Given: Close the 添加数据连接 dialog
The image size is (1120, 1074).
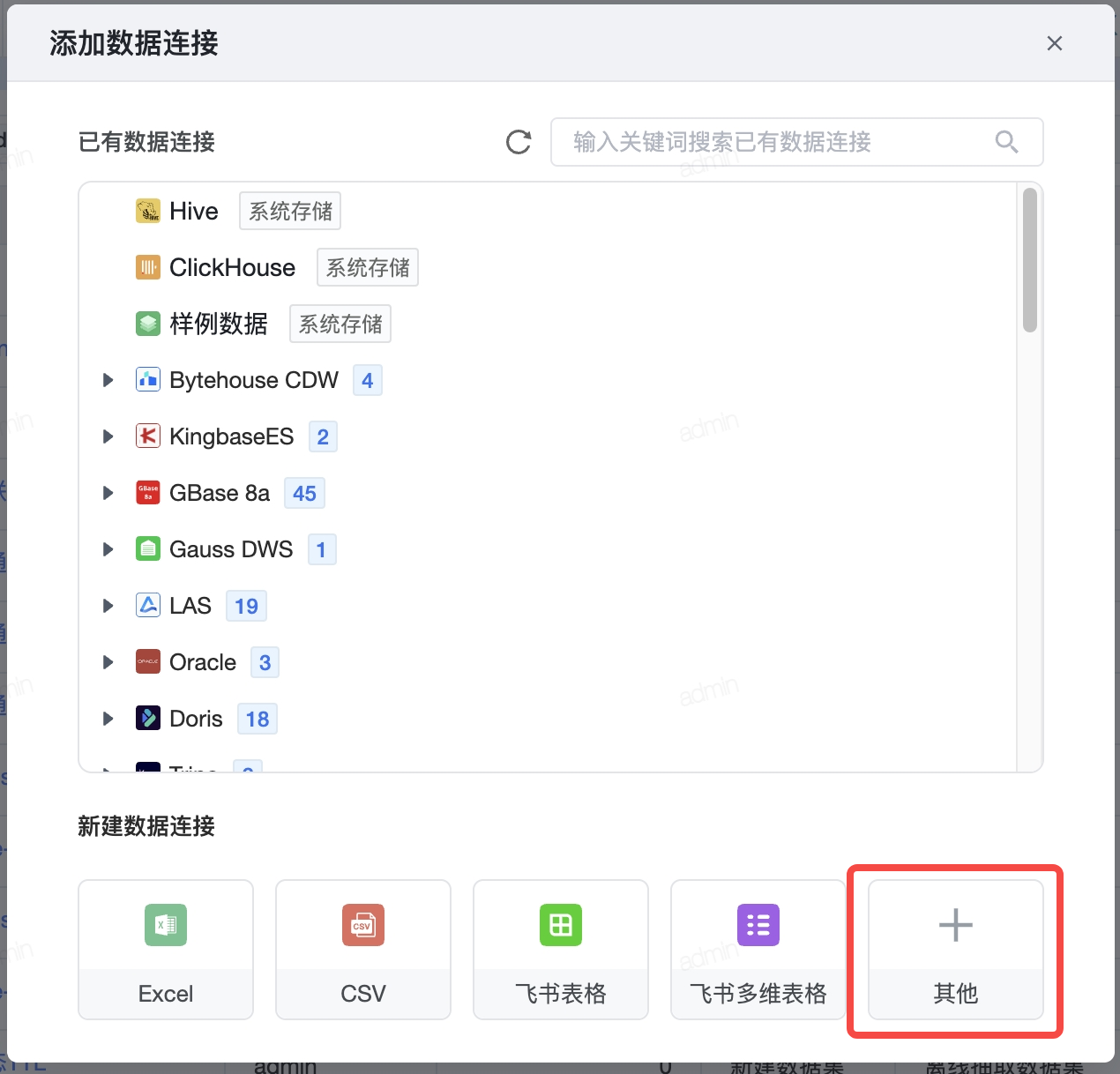Looking at the screenshot, I should (x=1055, y=43).
